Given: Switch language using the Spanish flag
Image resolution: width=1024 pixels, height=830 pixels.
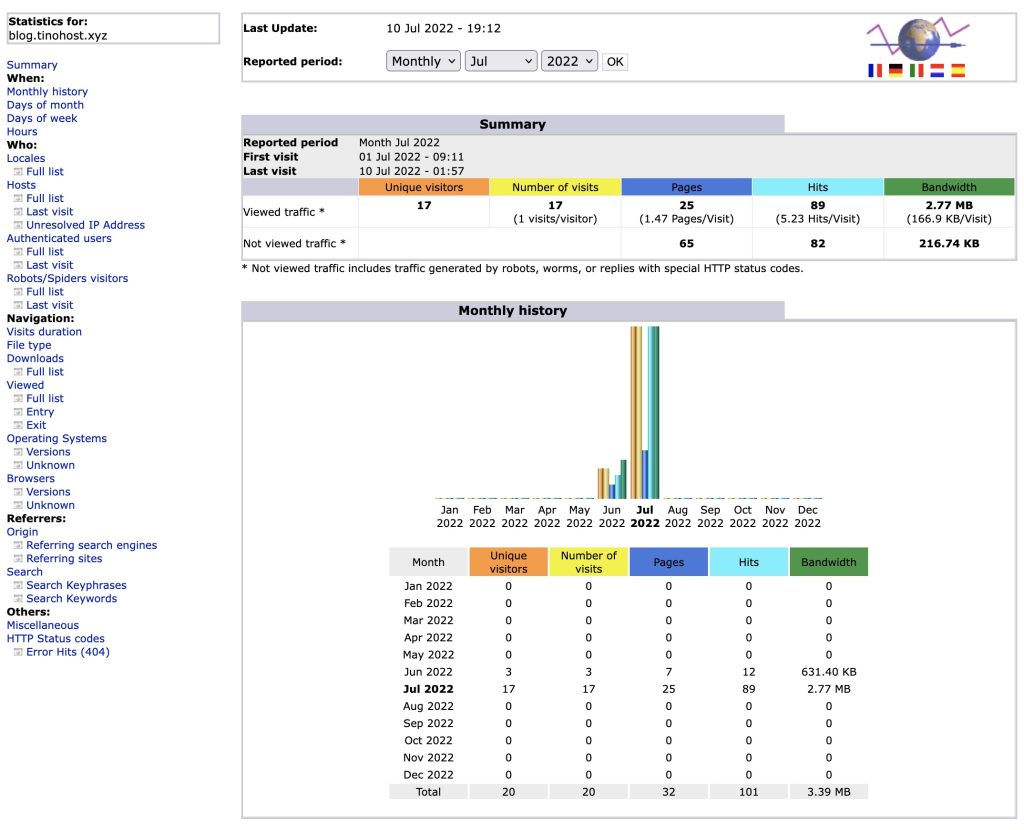Looking at the screenshot, I should (x=958, y=71).
